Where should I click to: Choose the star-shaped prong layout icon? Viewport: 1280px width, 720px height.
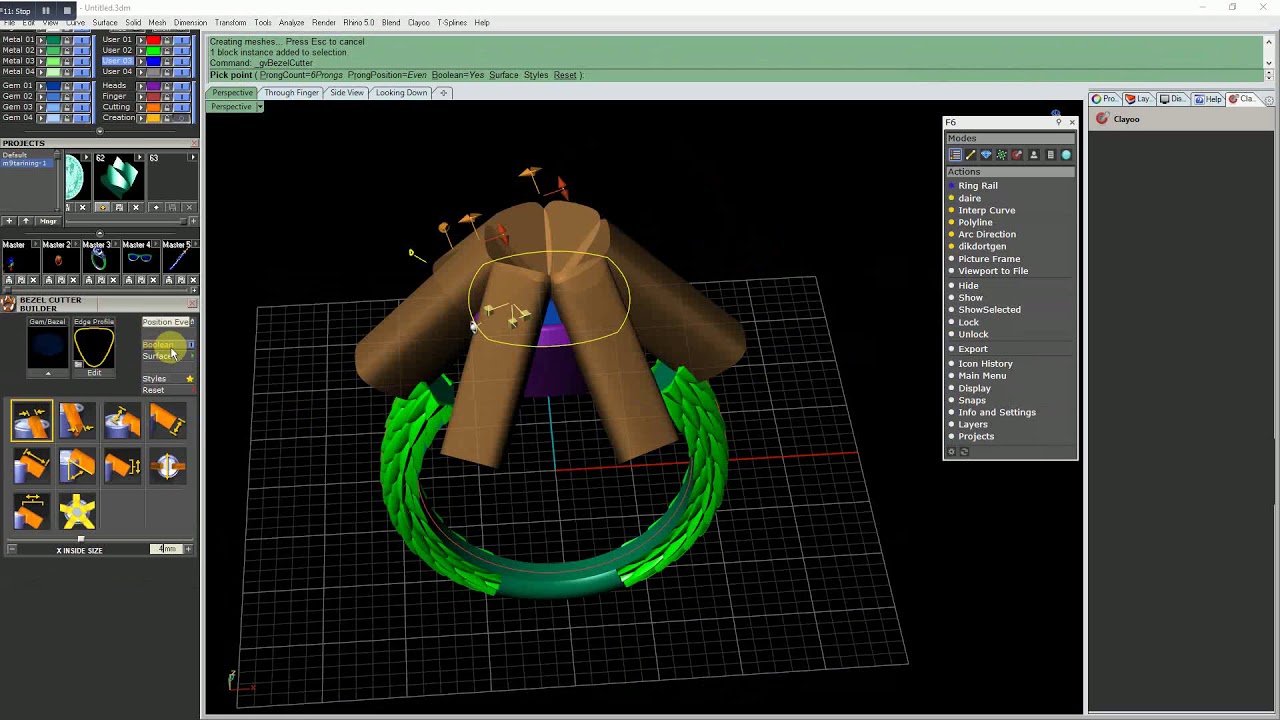[77, 511]
